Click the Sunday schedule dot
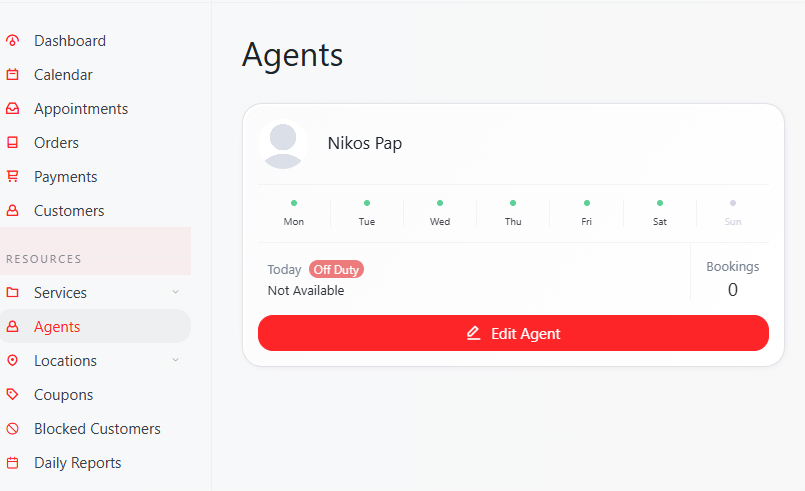 point(733,203)
